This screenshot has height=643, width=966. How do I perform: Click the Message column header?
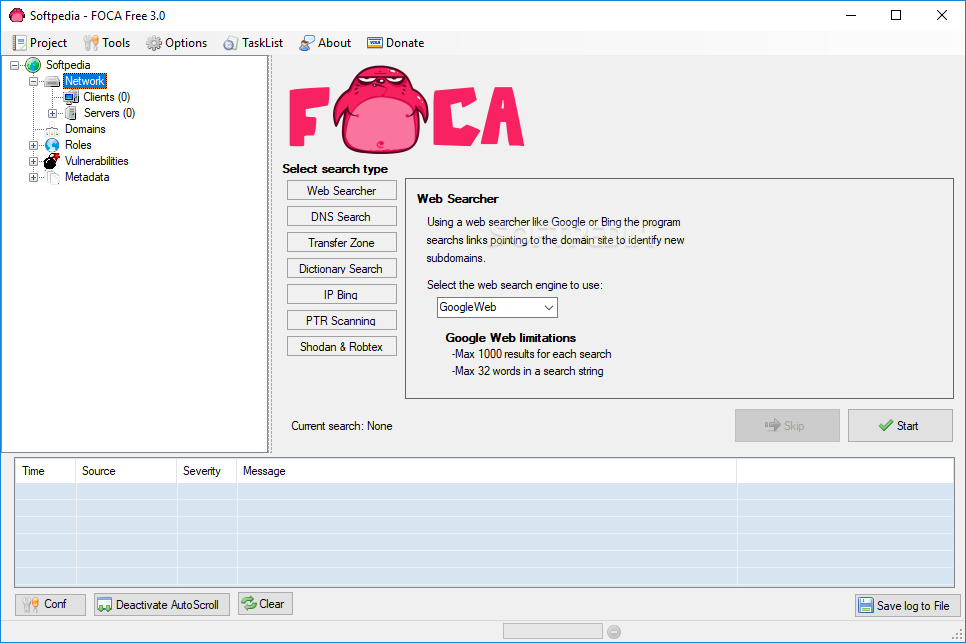487,471
